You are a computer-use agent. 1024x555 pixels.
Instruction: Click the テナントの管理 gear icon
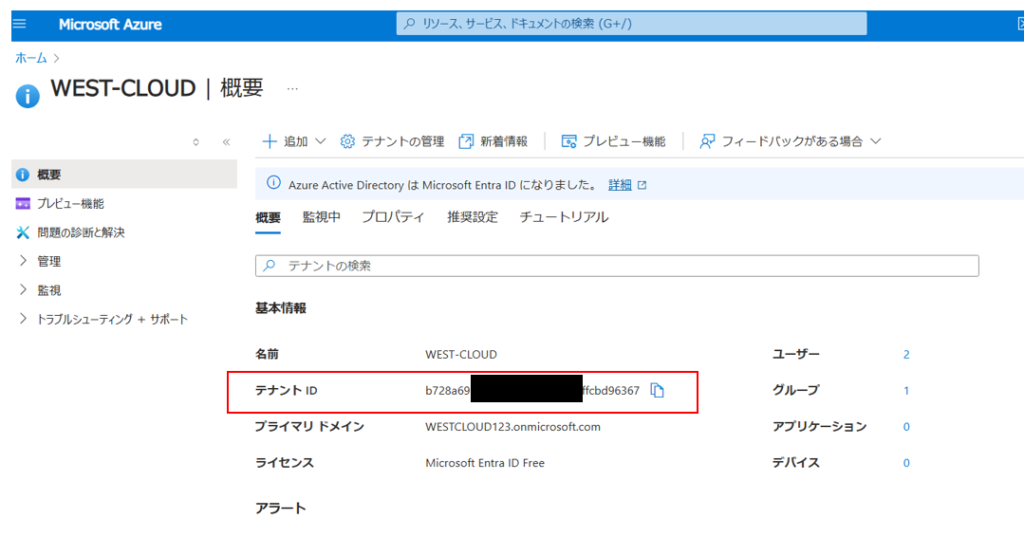pos(347,141)
